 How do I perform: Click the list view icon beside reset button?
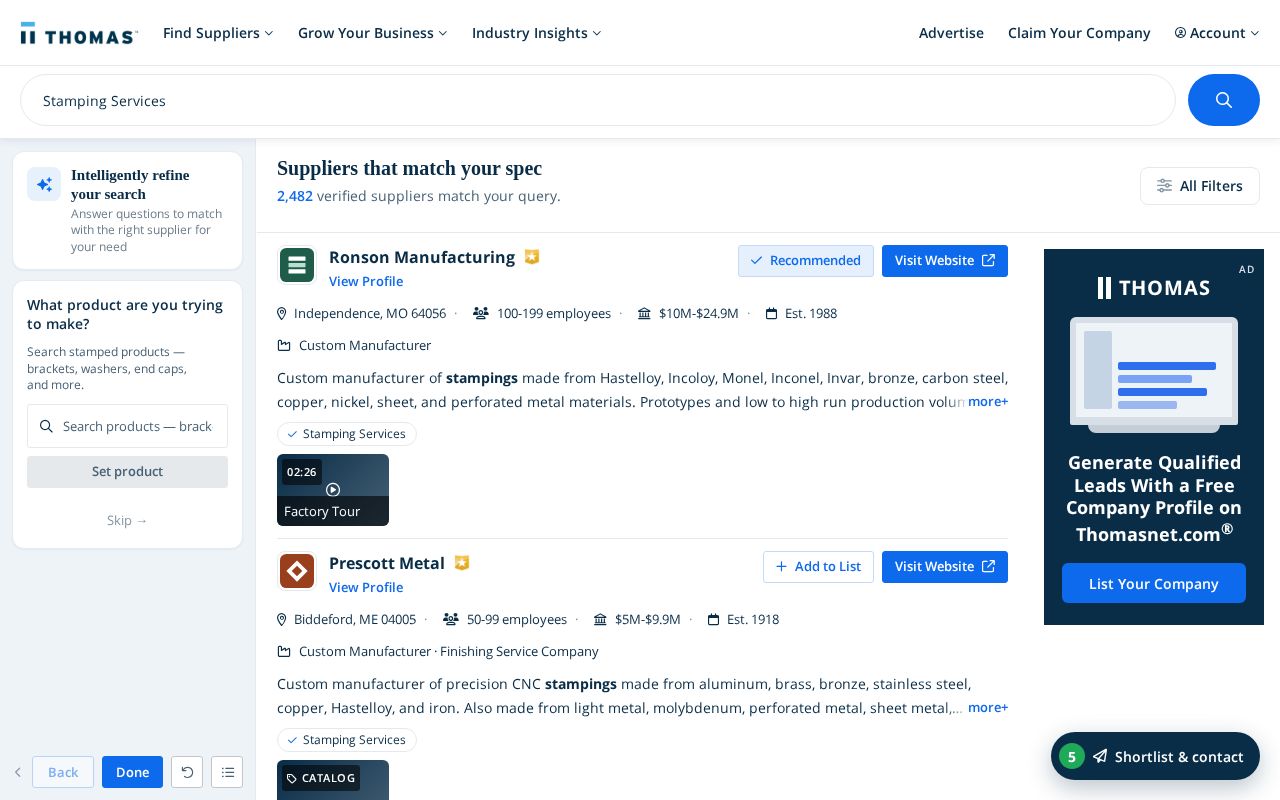227,772
